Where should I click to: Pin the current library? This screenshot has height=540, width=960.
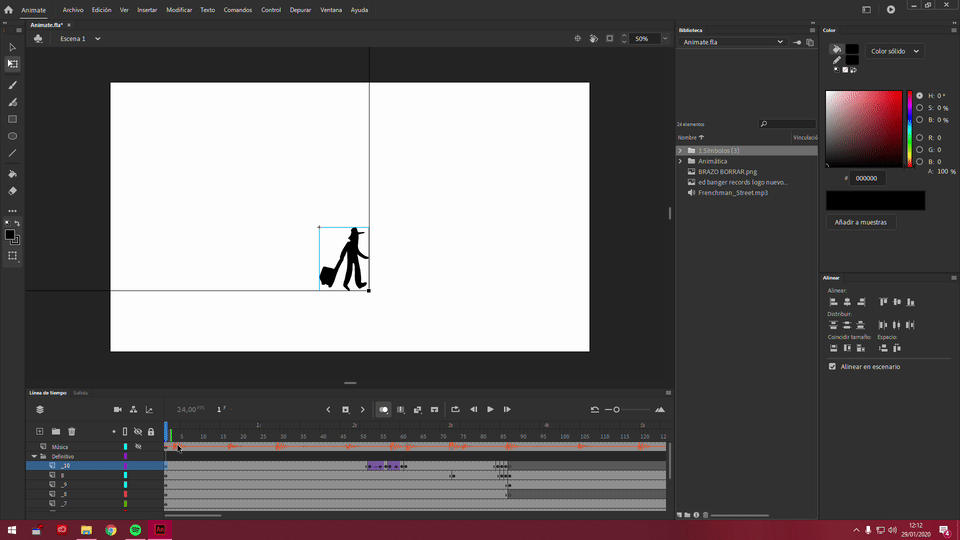tap(797, 42)
